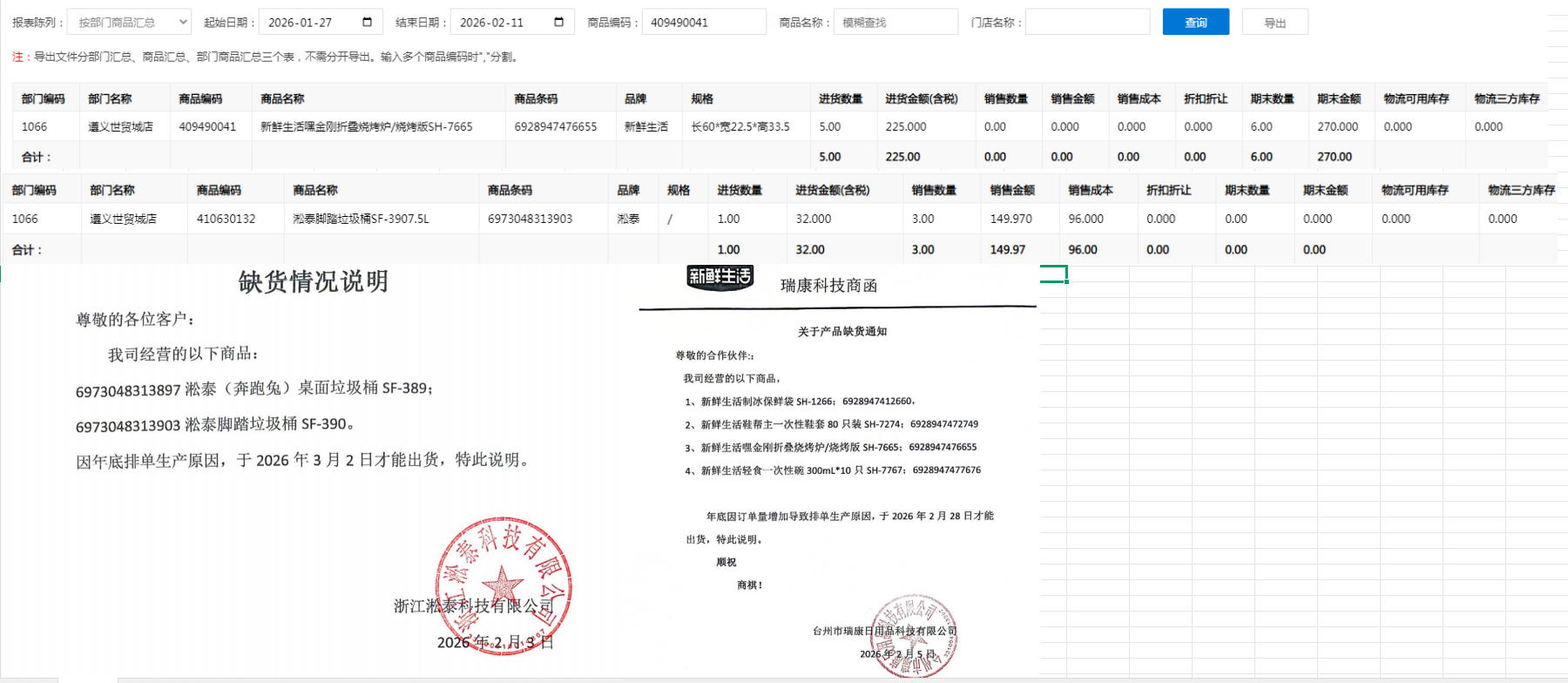Select the 淞泰脚踏垃圾桶SF-3907.5L product name cell
Image resolution: width=1568 pixels, height=683 pixels.
pos(361,220)
